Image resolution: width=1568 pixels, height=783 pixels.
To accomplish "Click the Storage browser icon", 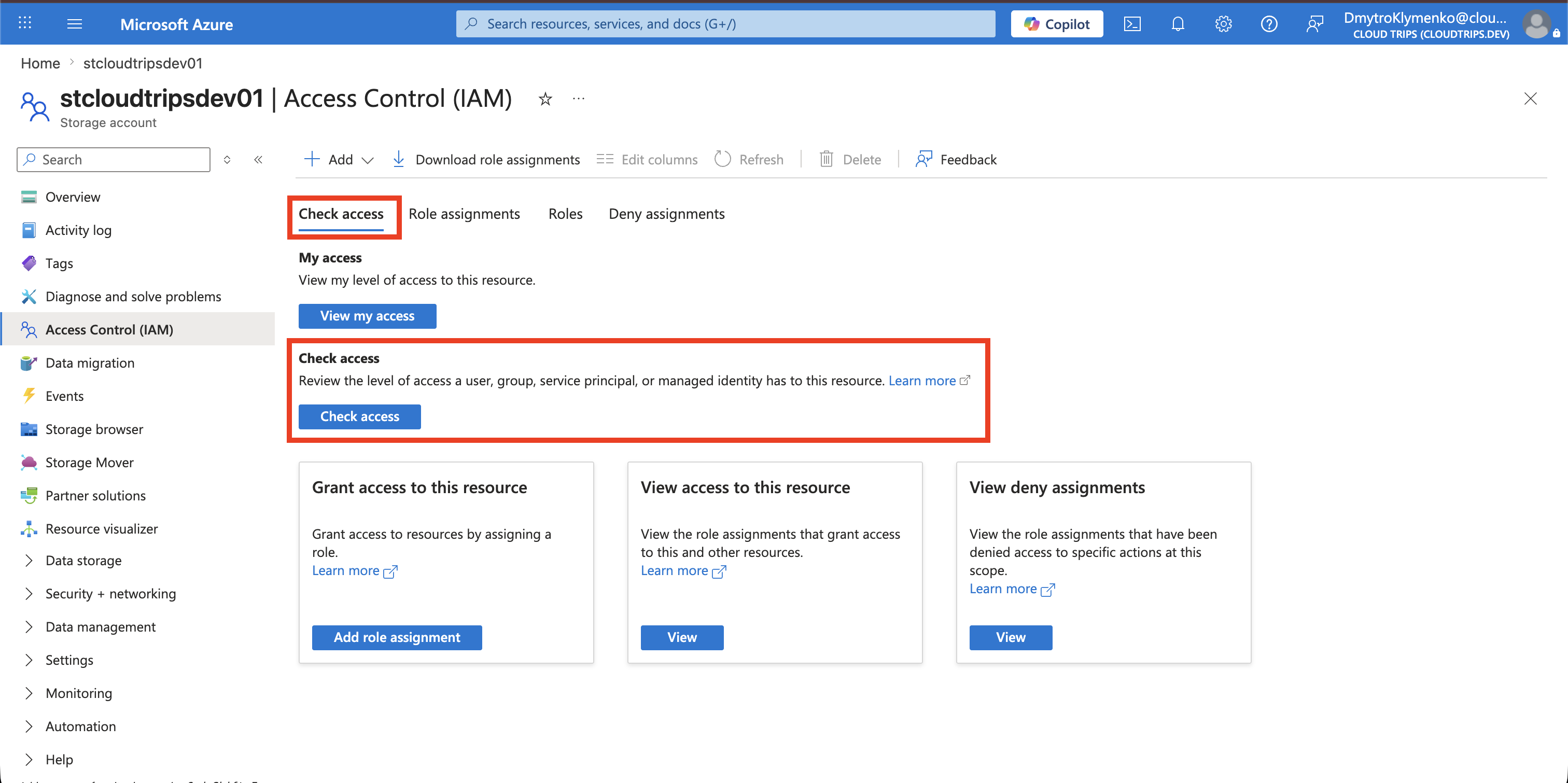I will point(29,429).
